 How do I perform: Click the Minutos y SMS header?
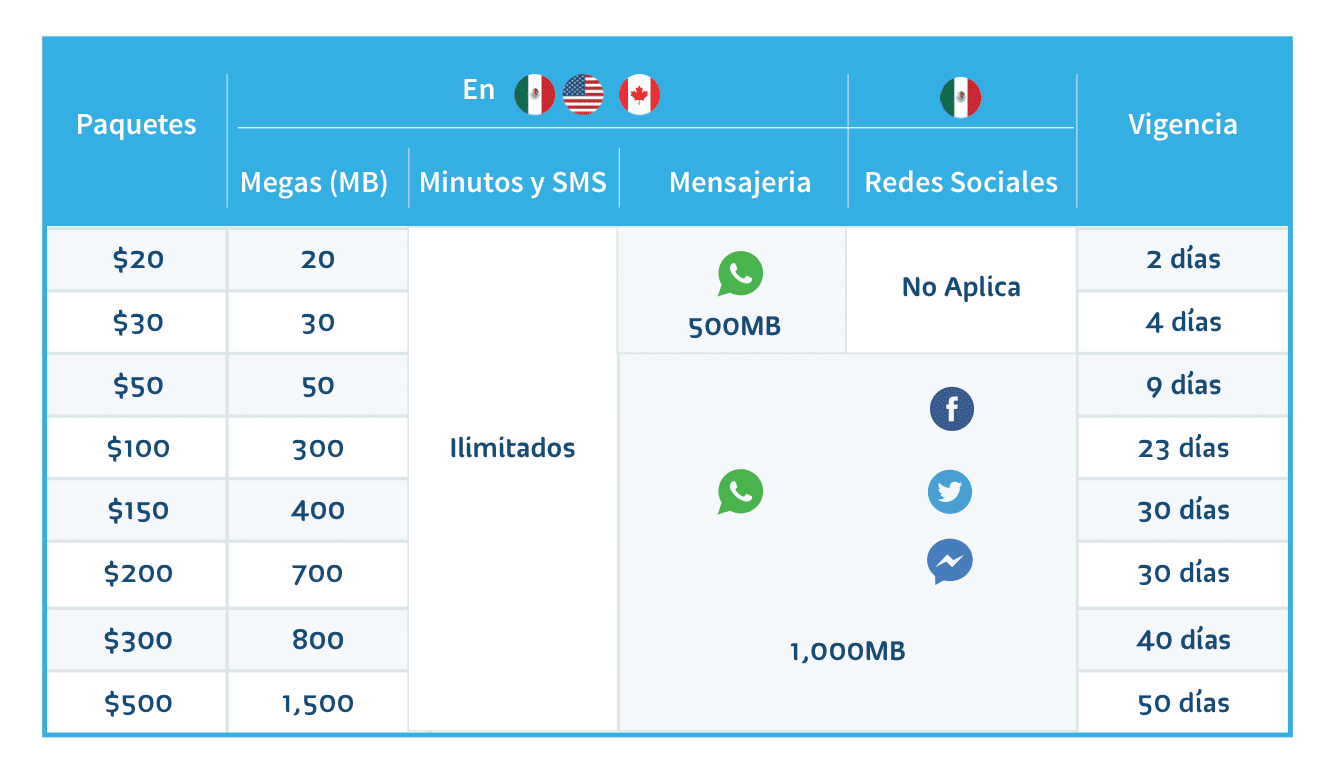click(x=513, y=183)
